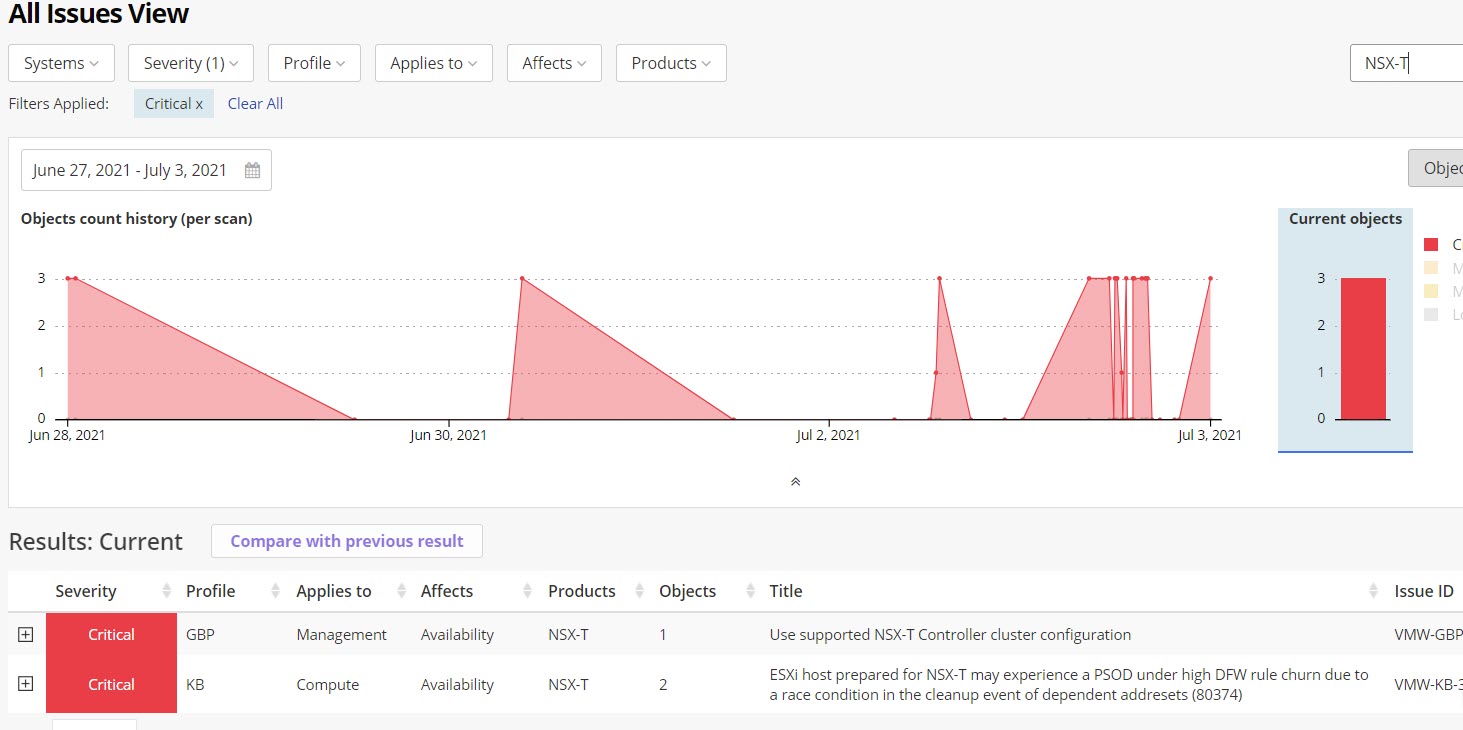This screenshot has width=1463, height=730.
Task: Expand the KB critical issue row
Action: 26,684
